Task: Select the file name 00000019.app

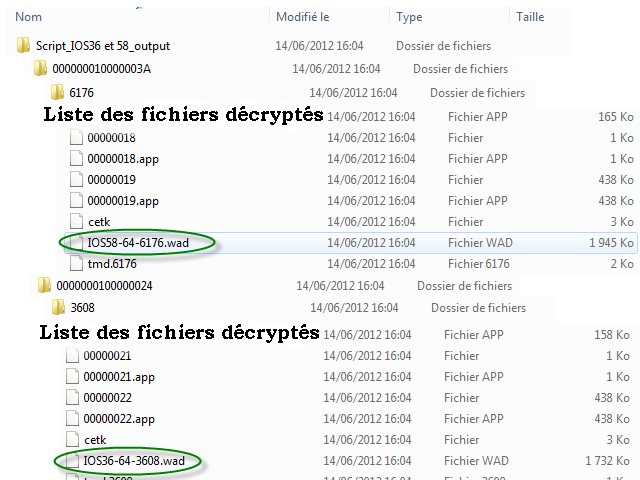Action: (x=123, y=201)
